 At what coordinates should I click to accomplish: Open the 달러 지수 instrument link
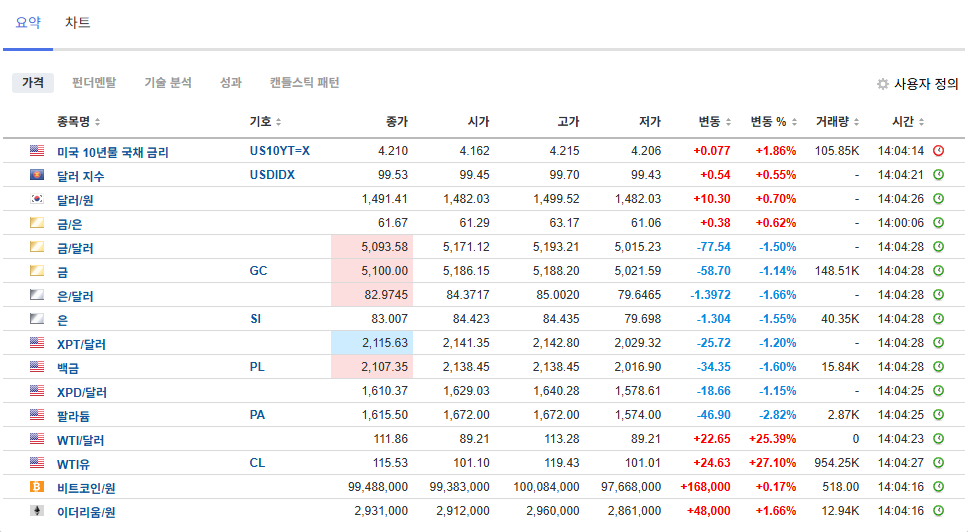point(81,176)
